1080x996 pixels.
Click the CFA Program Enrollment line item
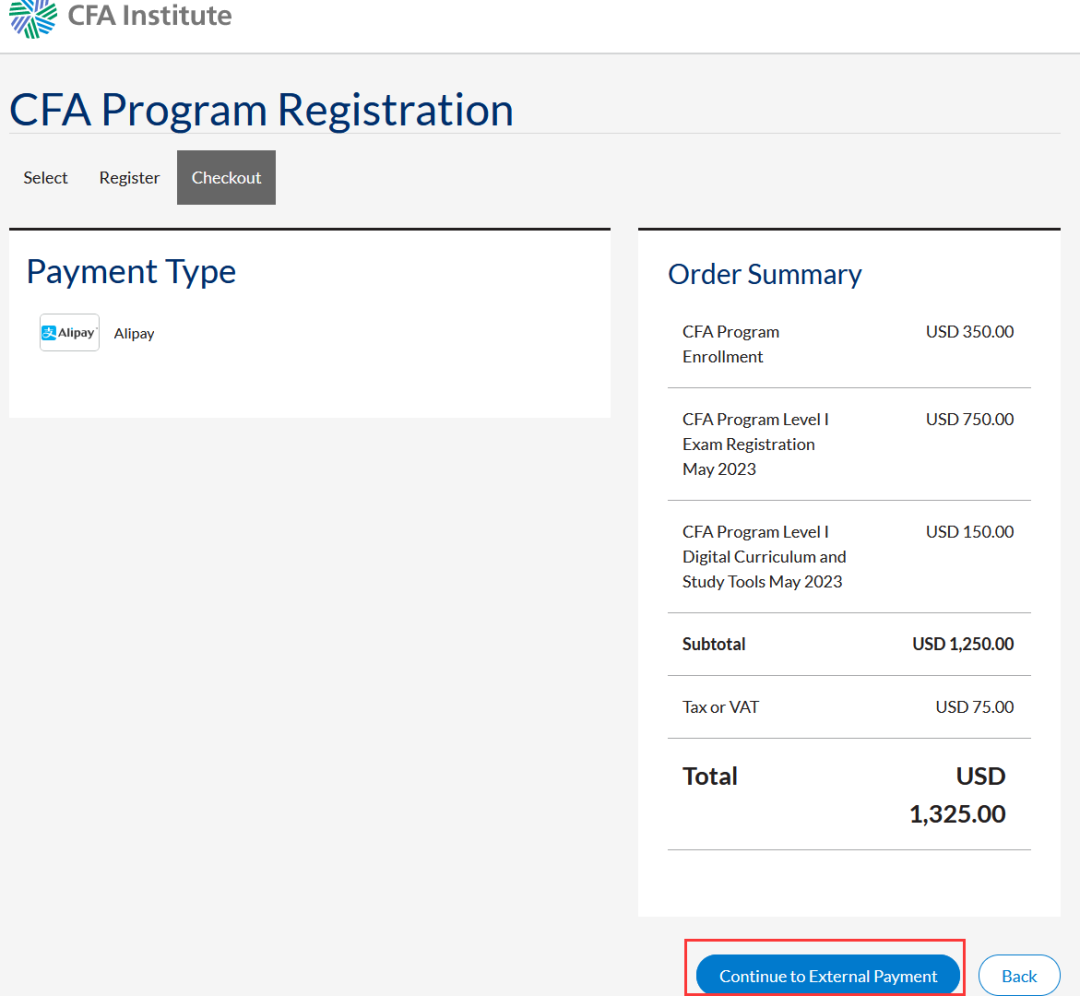point(731,344)
